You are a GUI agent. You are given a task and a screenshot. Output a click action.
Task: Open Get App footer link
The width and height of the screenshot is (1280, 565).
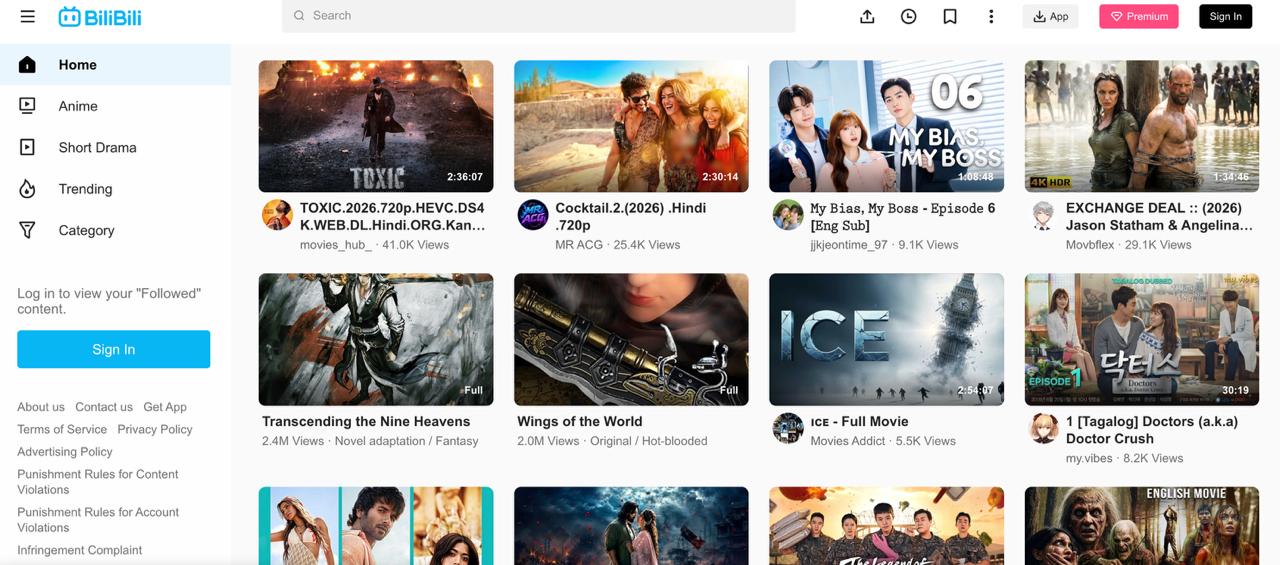(165, 407)
